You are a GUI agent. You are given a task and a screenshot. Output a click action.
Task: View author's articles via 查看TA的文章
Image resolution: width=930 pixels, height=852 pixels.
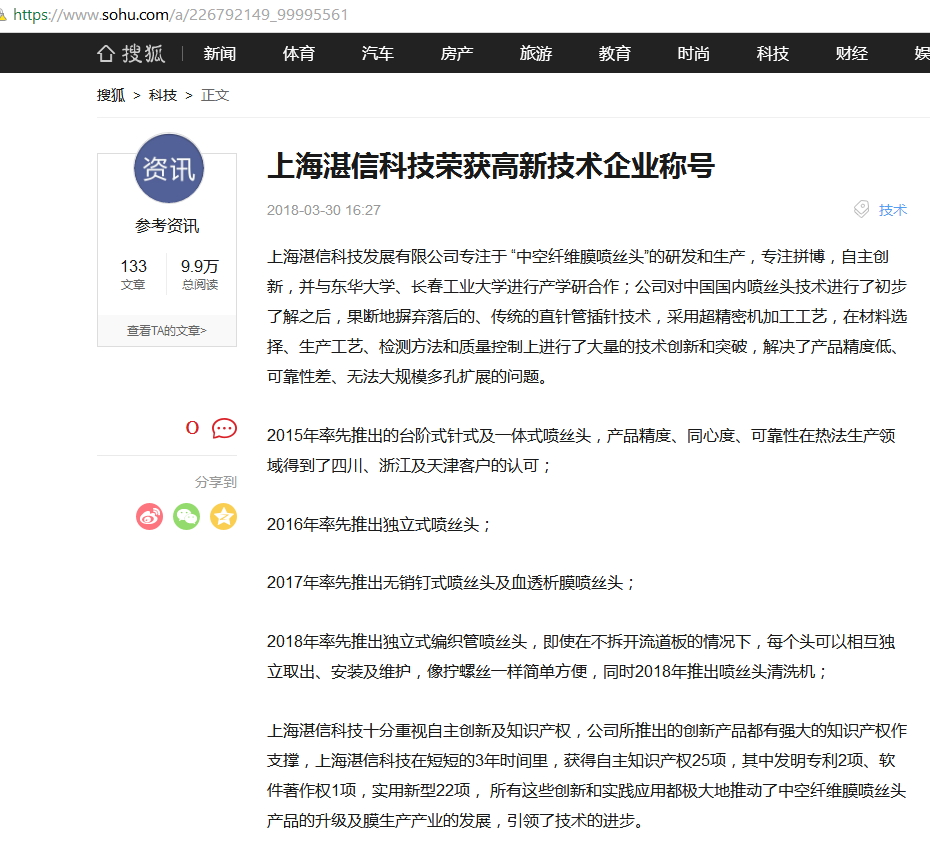[x=167, y=330]
